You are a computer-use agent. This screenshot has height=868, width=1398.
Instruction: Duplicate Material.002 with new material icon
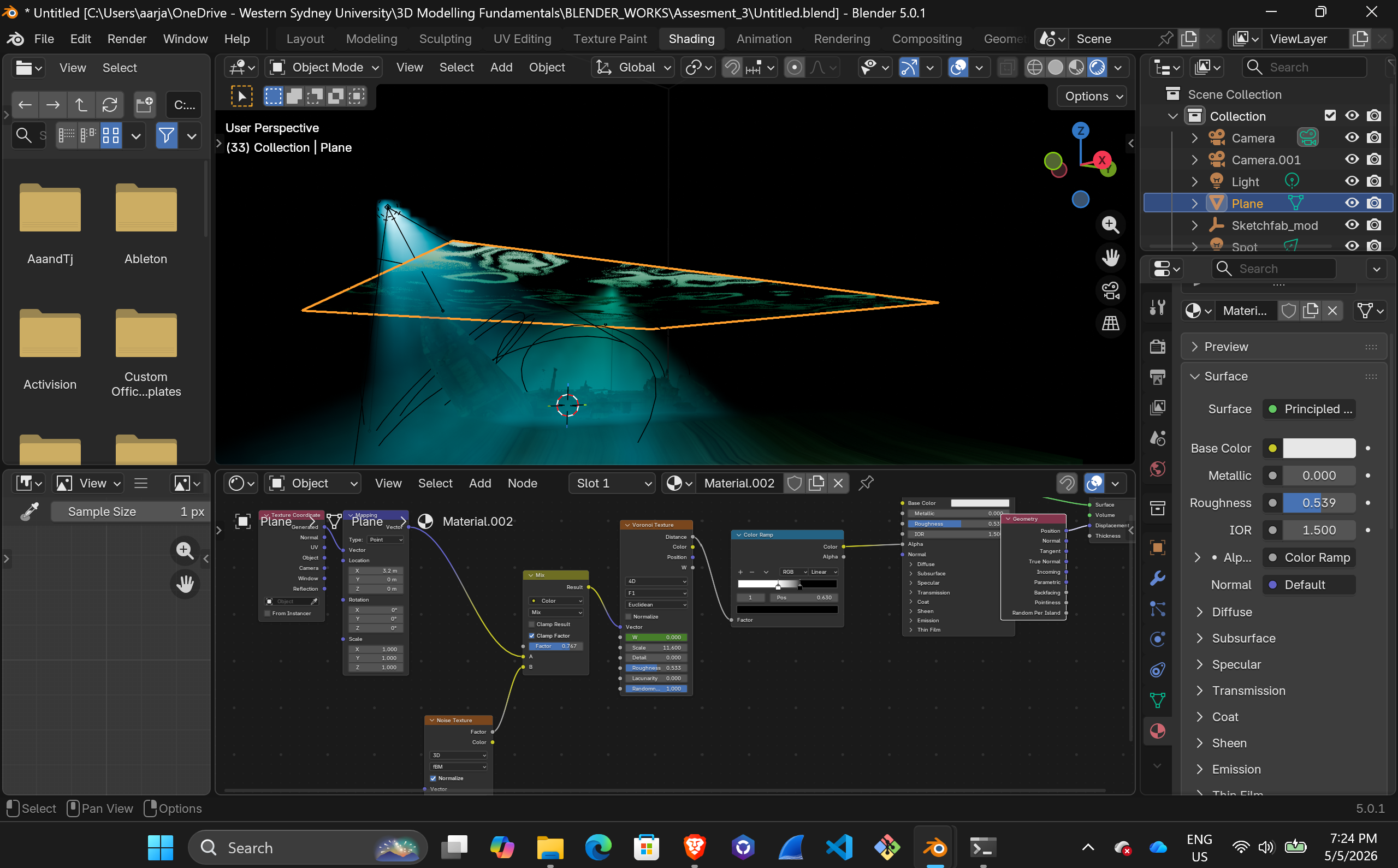tap(816, 483)
